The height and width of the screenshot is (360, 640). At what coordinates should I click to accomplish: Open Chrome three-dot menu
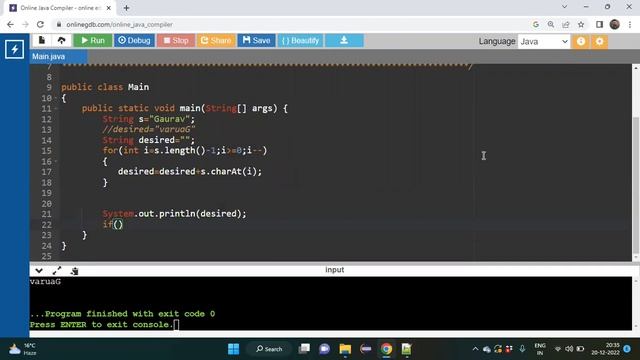630,24
